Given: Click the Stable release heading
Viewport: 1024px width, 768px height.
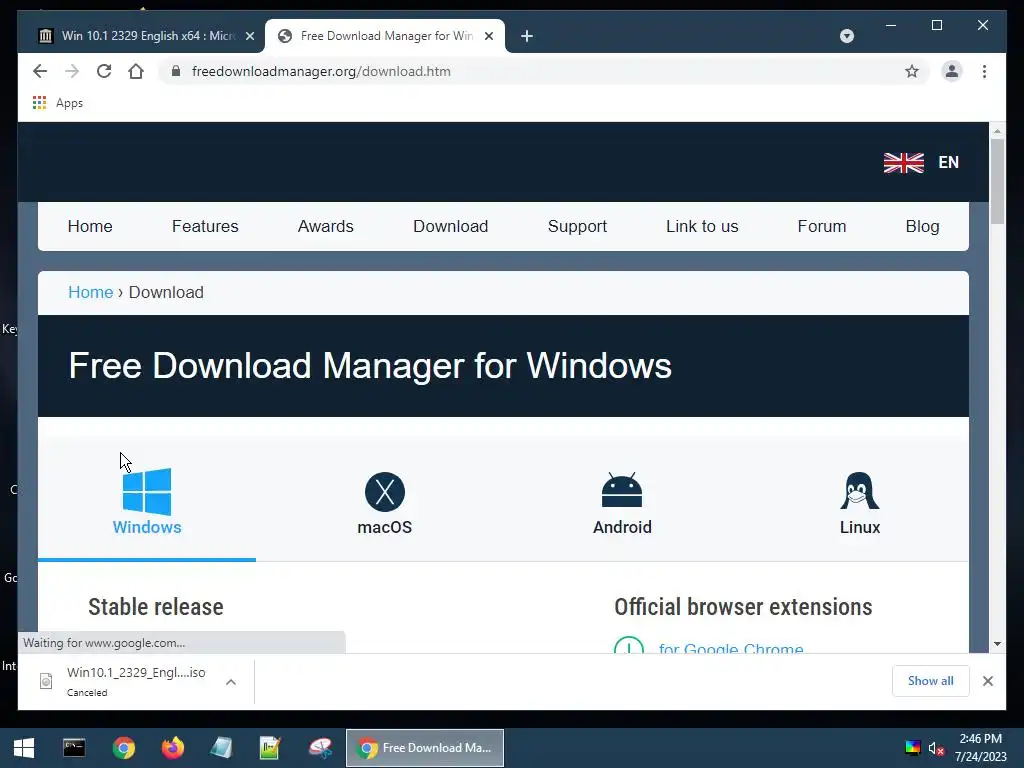Looking at the screenshot, I should click(x=155, y=607).
